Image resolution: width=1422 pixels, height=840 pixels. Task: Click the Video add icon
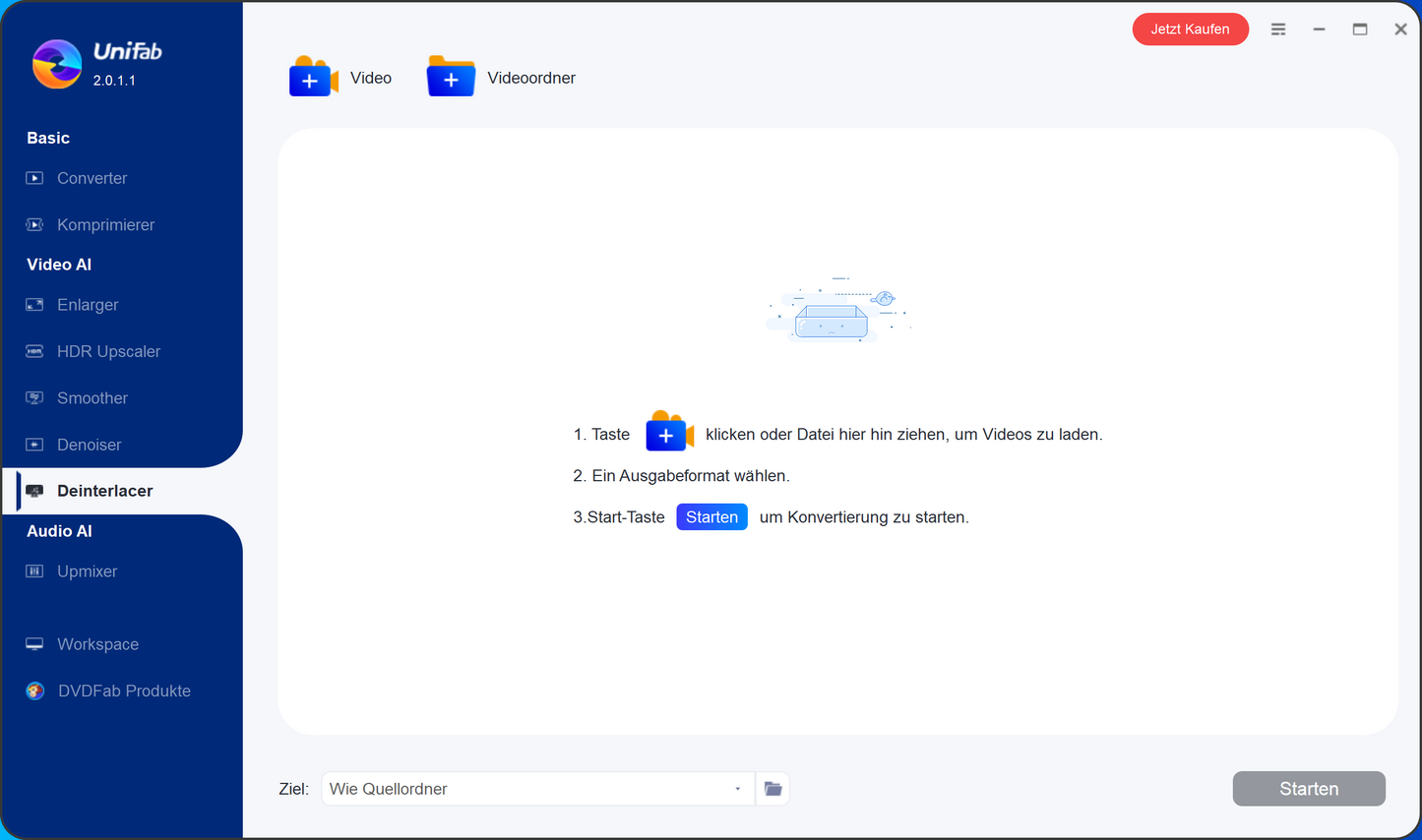pos(313,77)
